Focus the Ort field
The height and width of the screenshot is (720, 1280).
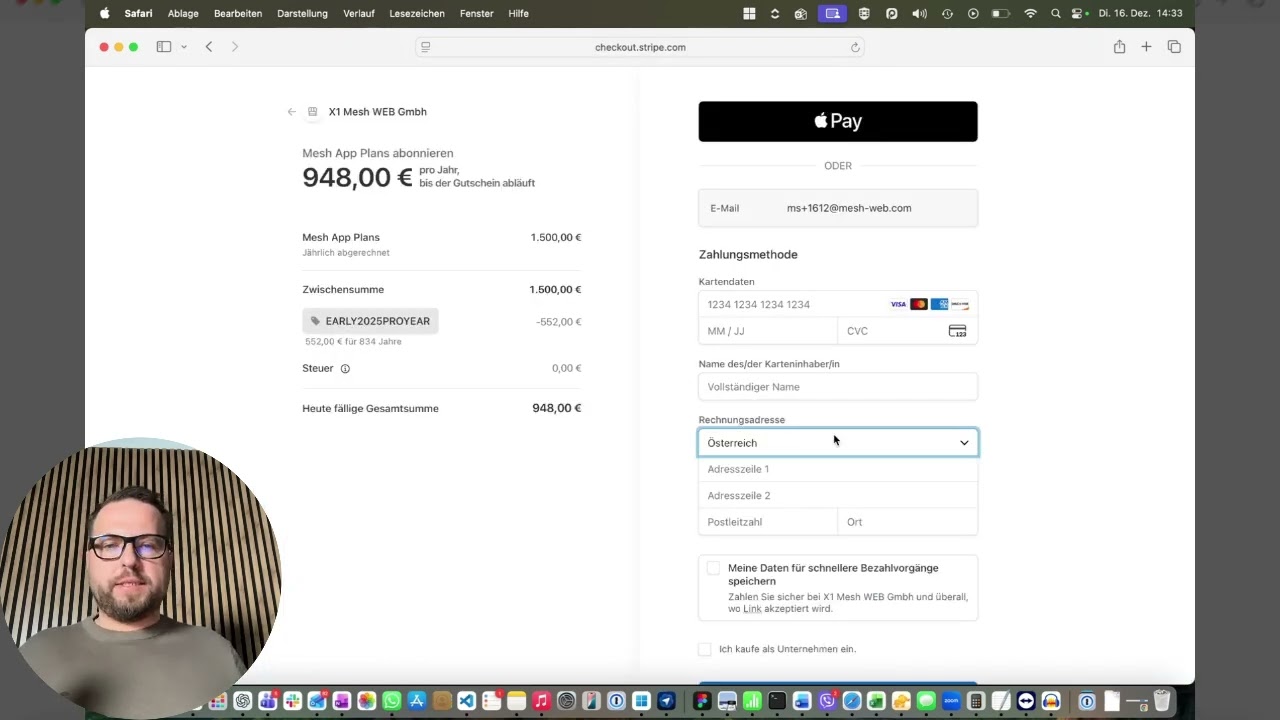pos(908,522)
